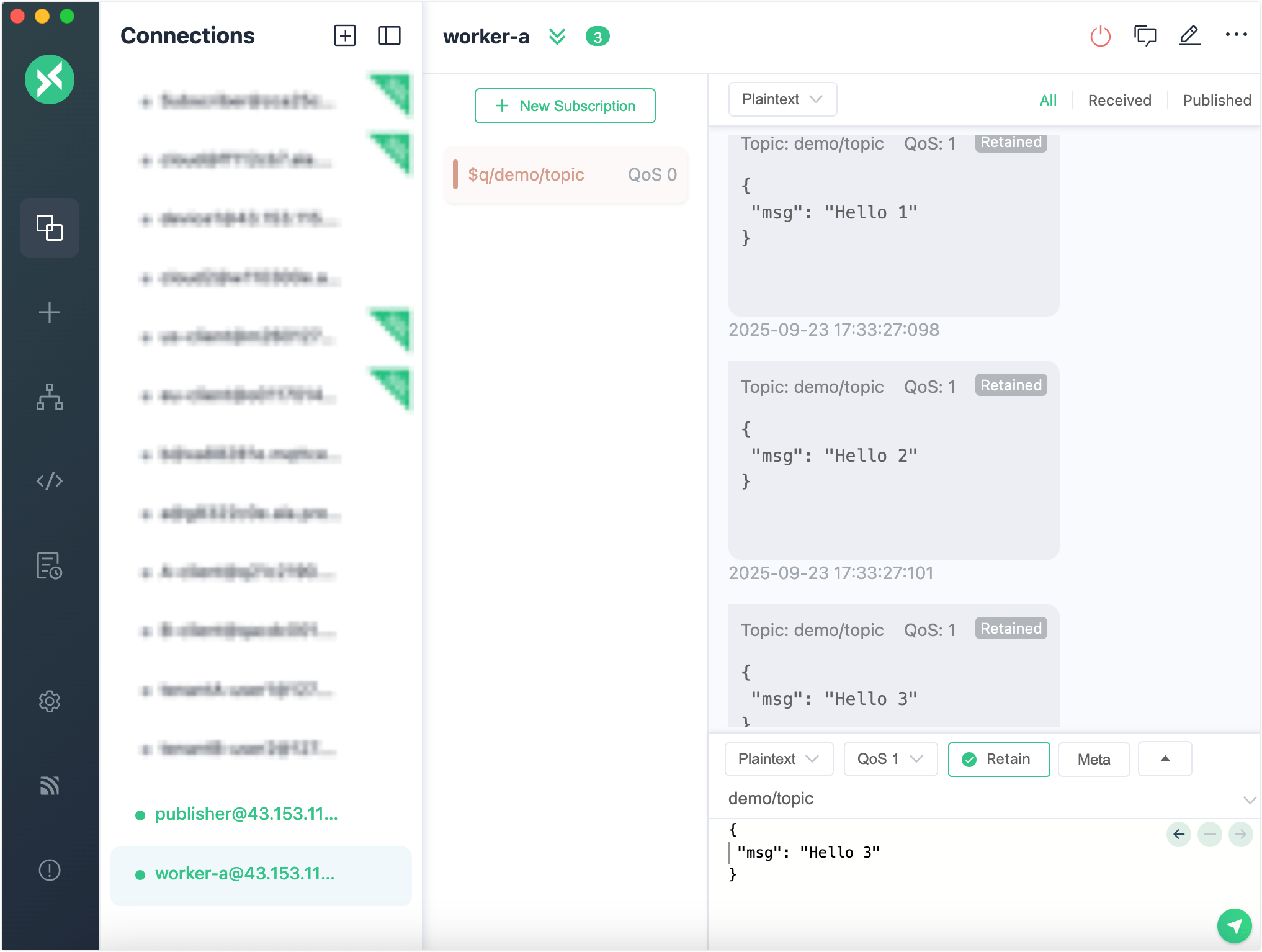Click the New Subscription button
1262x952 pixels.
tap(565, 106)
